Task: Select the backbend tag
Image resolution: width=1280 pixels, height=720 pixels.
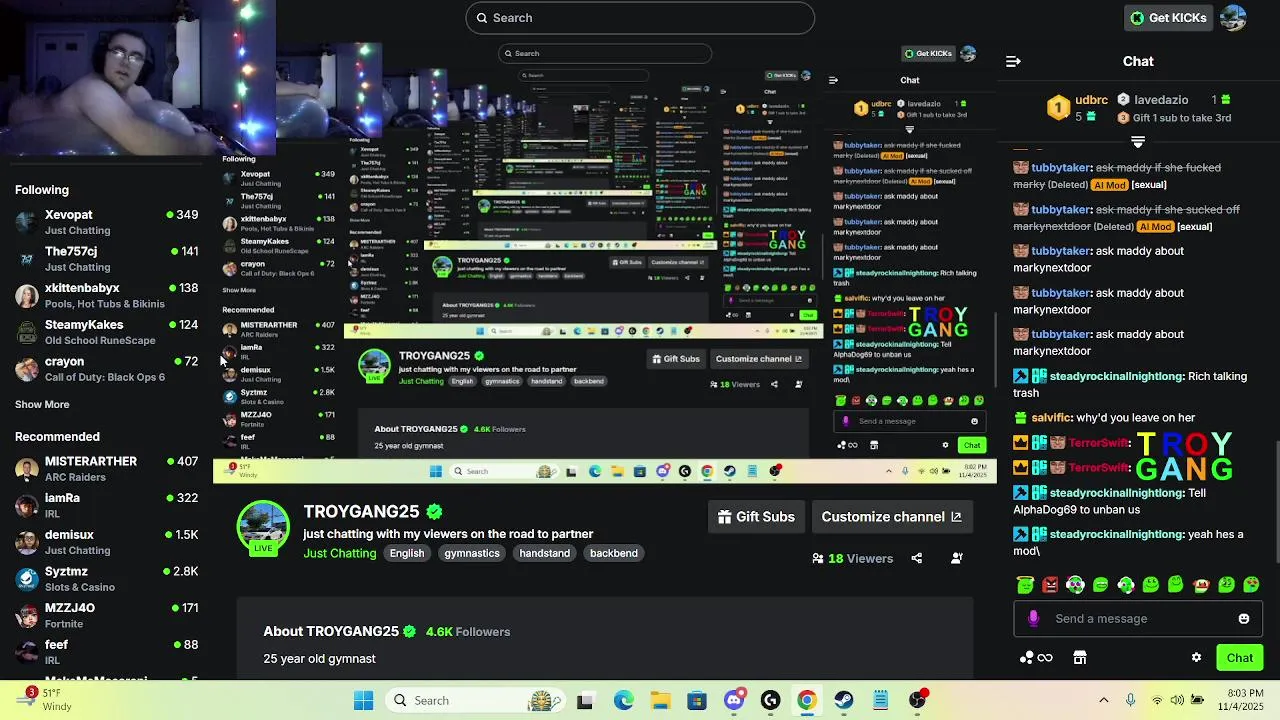Action: tap(613, 553)
